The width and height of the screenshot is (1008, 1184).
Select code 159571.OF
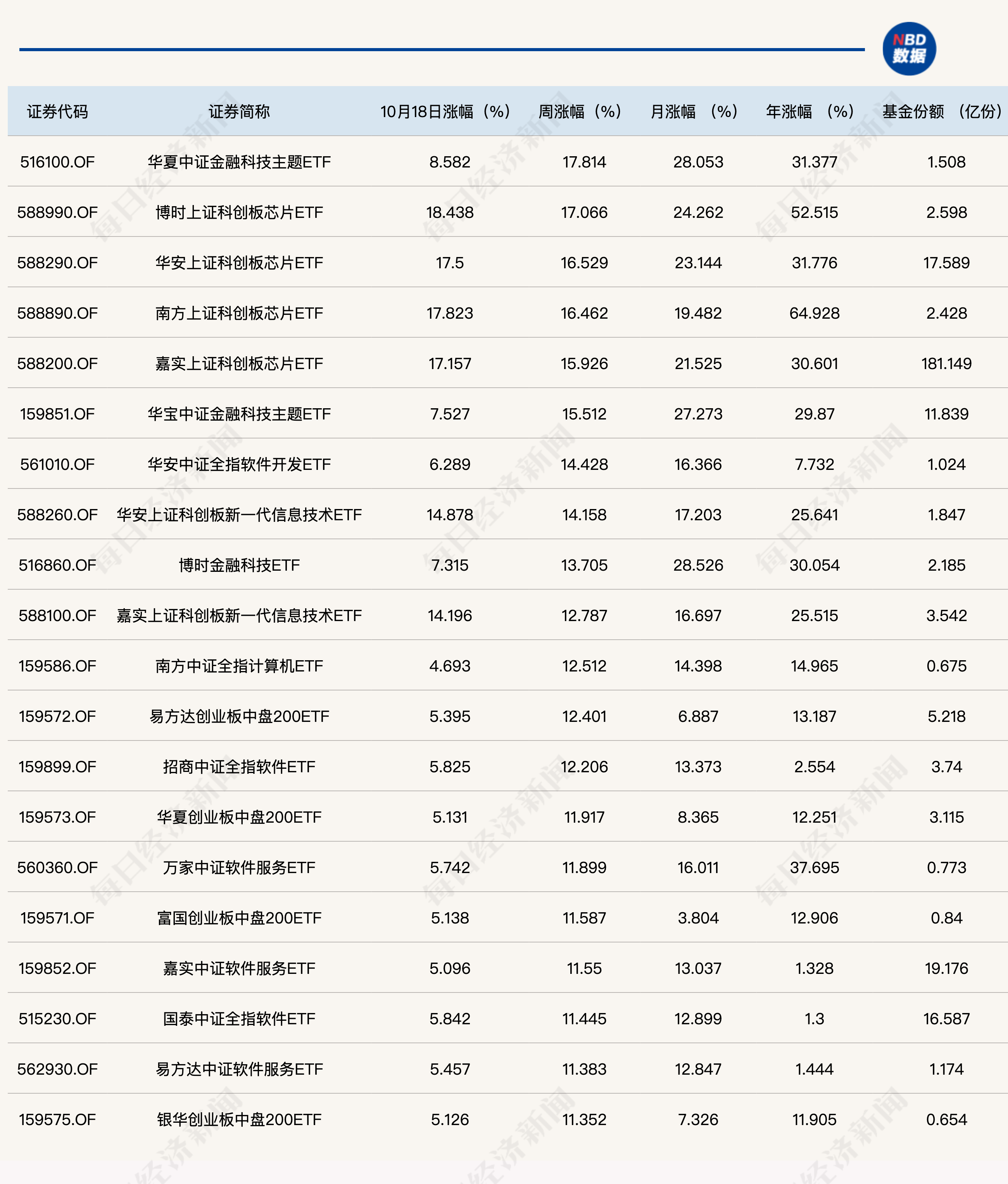[57, 918]
